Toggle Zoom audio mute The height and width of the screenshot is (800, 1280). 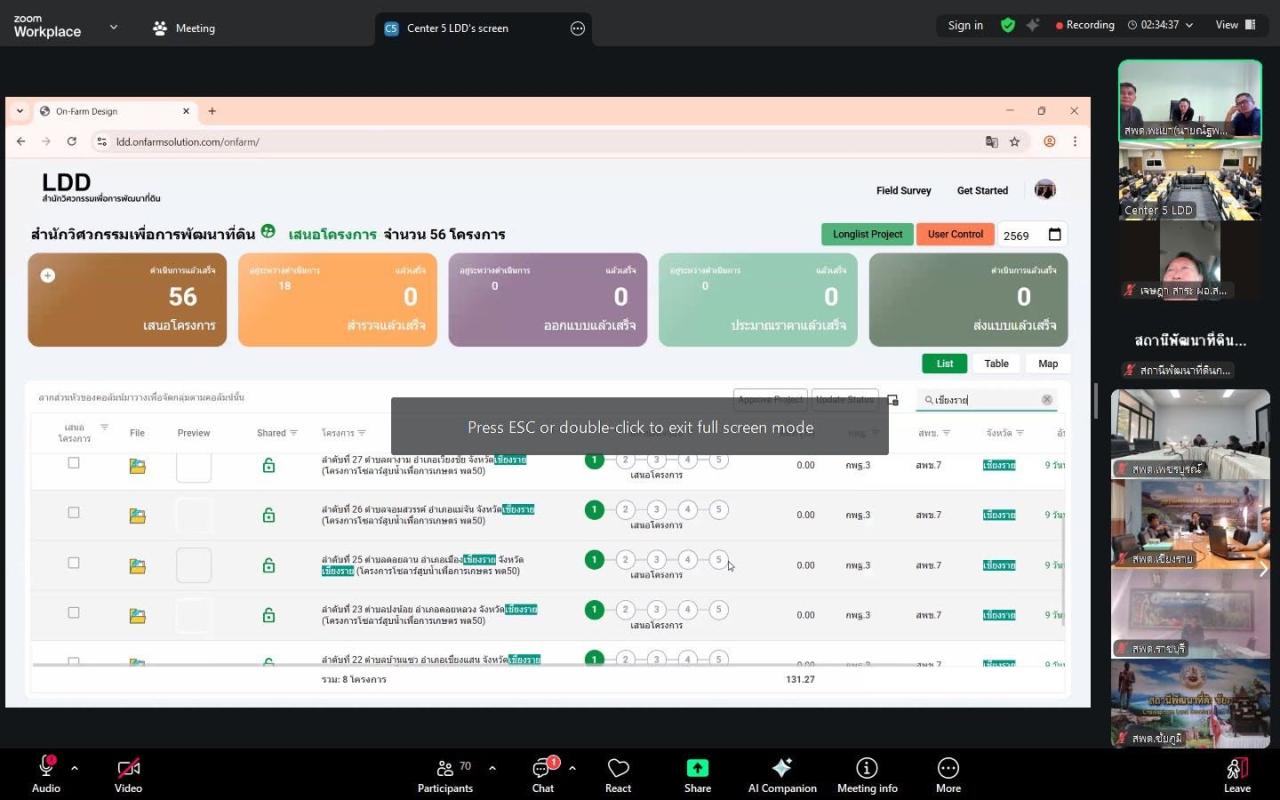tap(46, 775)
